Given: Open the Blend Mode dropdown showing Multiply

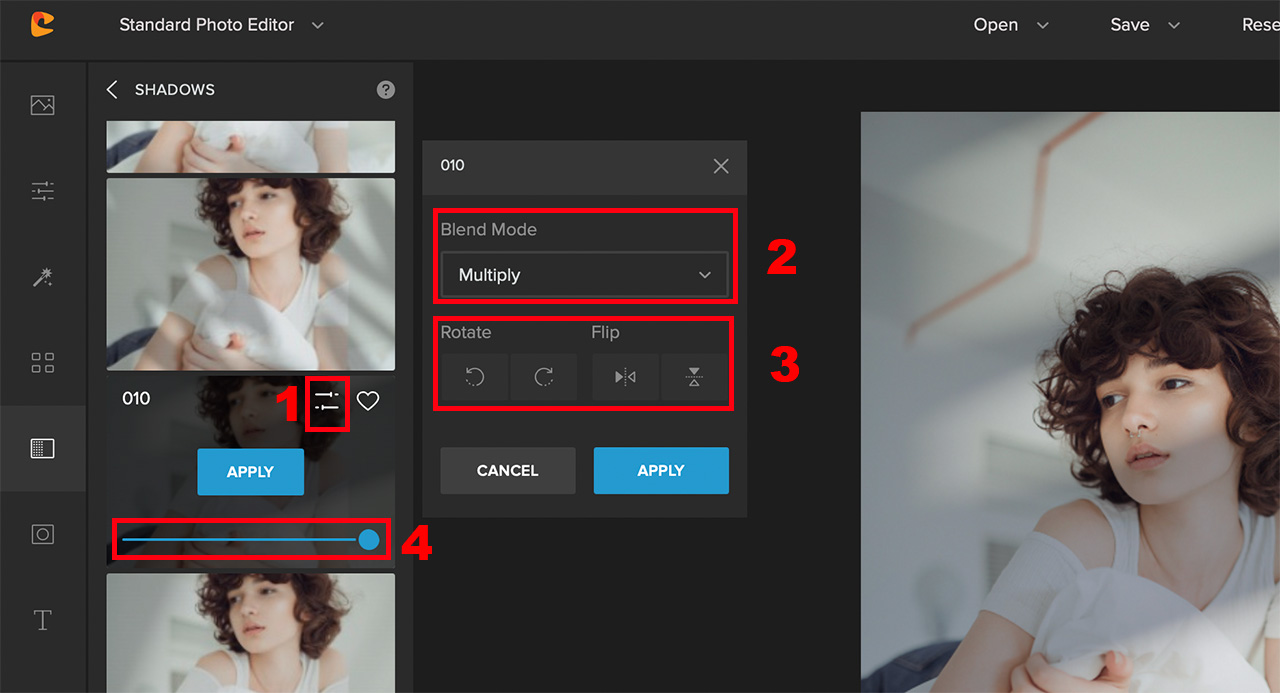Looking at the screenshot, I should click(584, 274).
